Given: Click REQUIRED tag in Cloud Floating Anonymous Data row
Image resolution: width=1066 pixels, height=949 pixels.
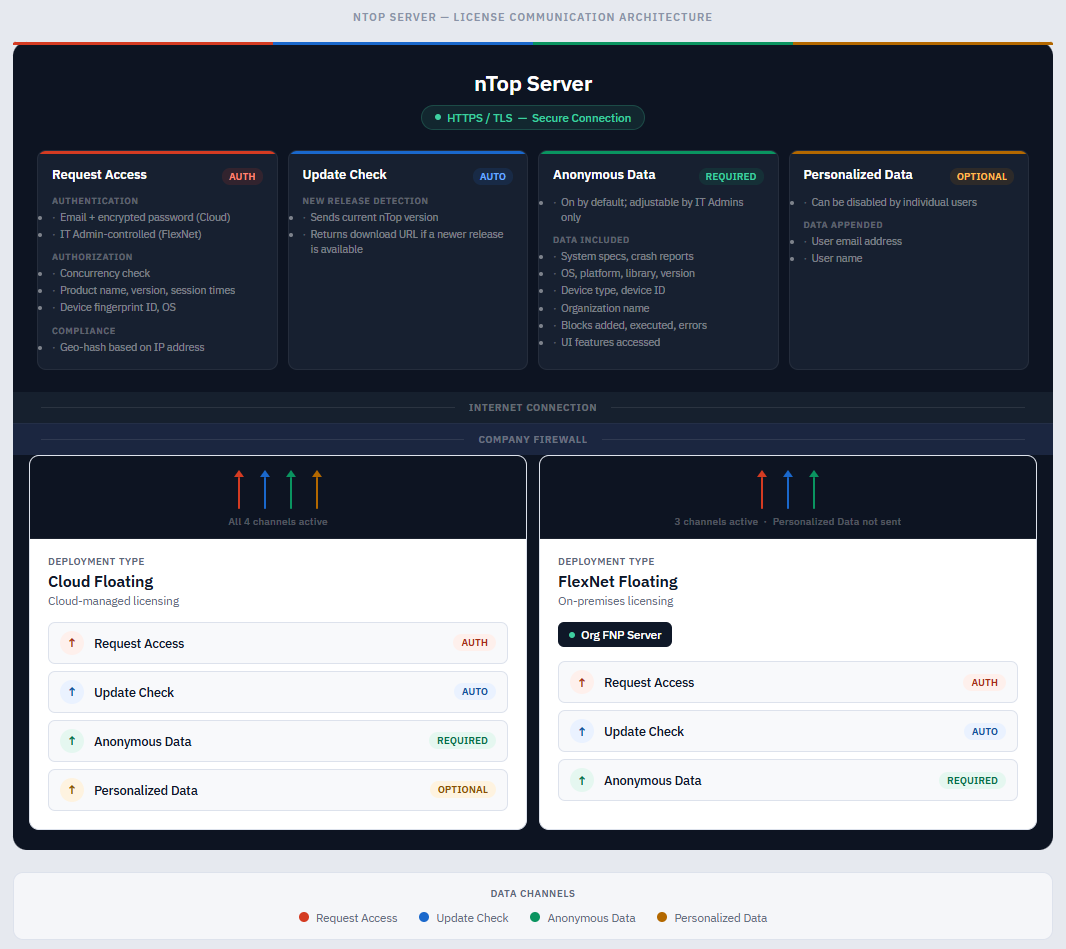Looking at the screenshot, I should coord(462,740).
